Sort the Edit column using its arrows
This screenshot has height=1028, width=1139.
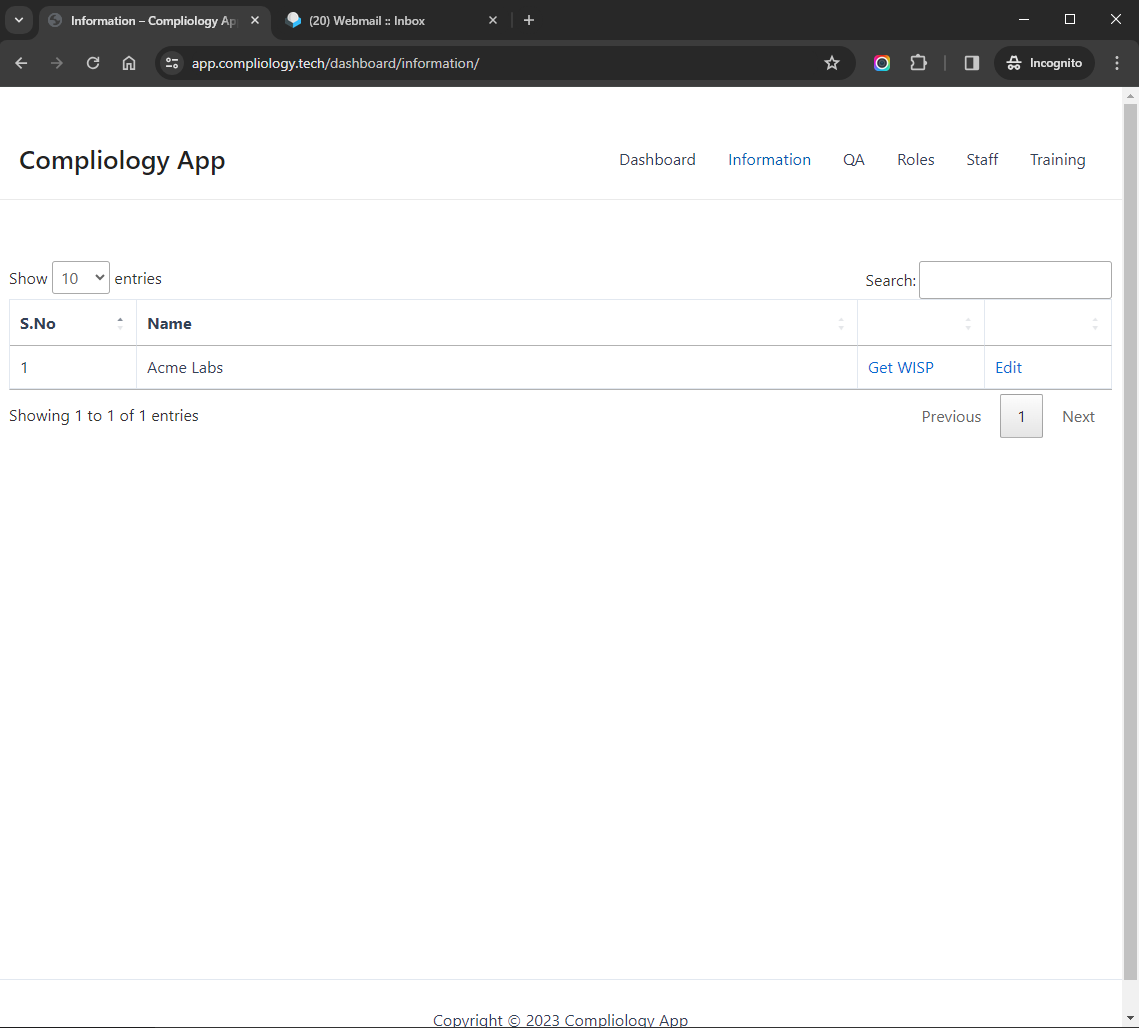pyautogui.click(x=1095, y=324)
